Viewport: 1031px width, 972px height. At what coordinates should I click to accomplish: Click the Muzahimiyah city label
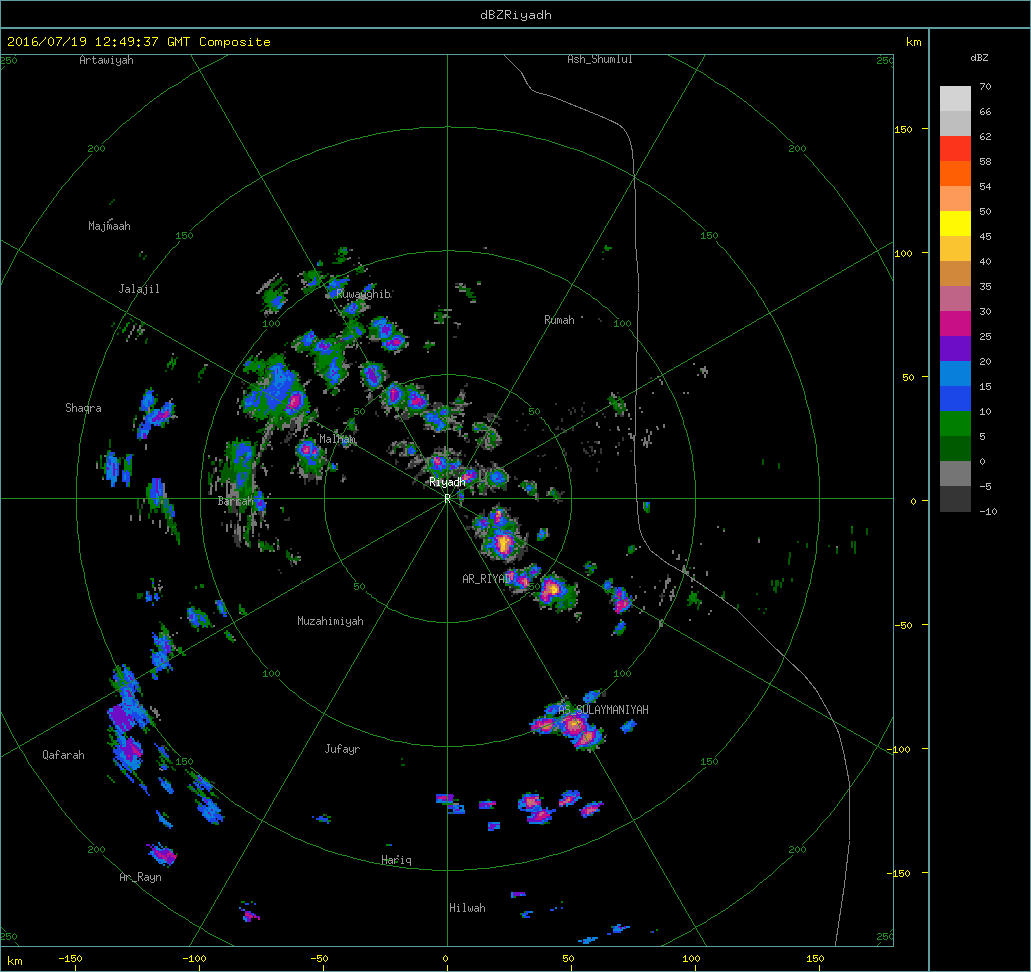click(x=330, y=621)
